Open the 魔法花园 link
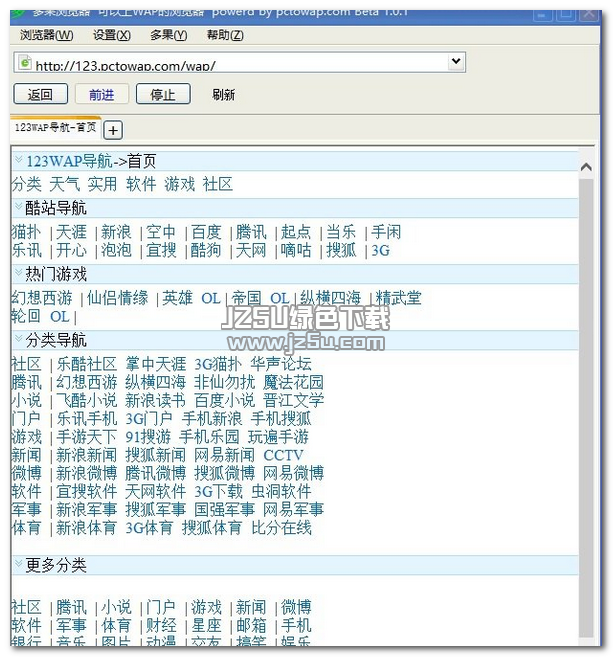The image size is (613, 657). (293, 382)
